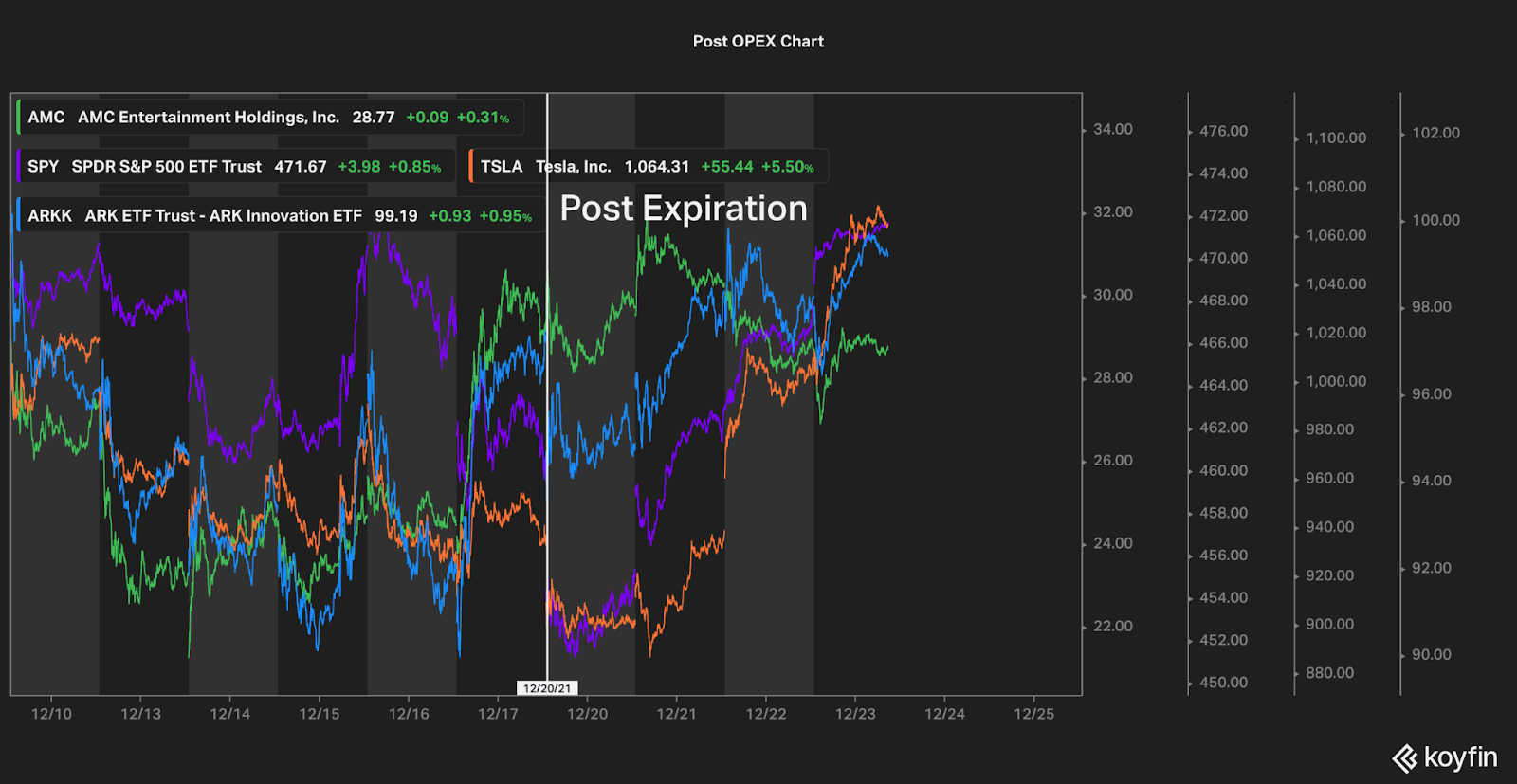Viewport: 1517px width, 784px height.
Task: Open the SPDR S&P 500 ETF Trust legend
Action: point(235,167)
